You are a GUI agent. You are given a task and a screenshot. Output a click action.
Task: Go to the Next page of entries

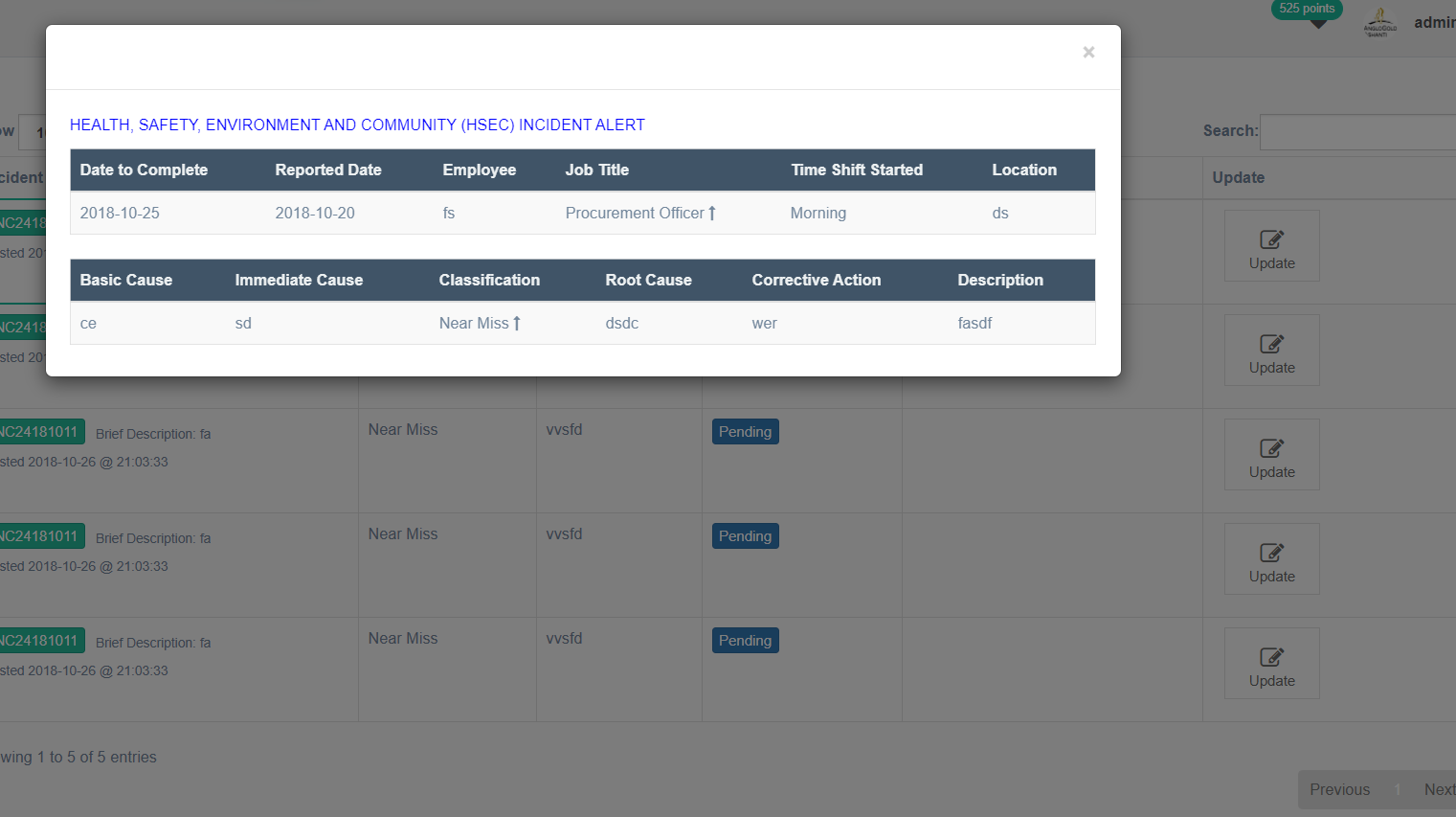coord(1438,789)
